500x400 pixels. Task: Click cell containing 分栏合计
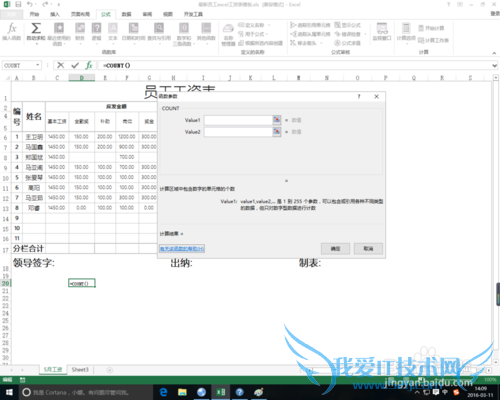click(28, 249)
